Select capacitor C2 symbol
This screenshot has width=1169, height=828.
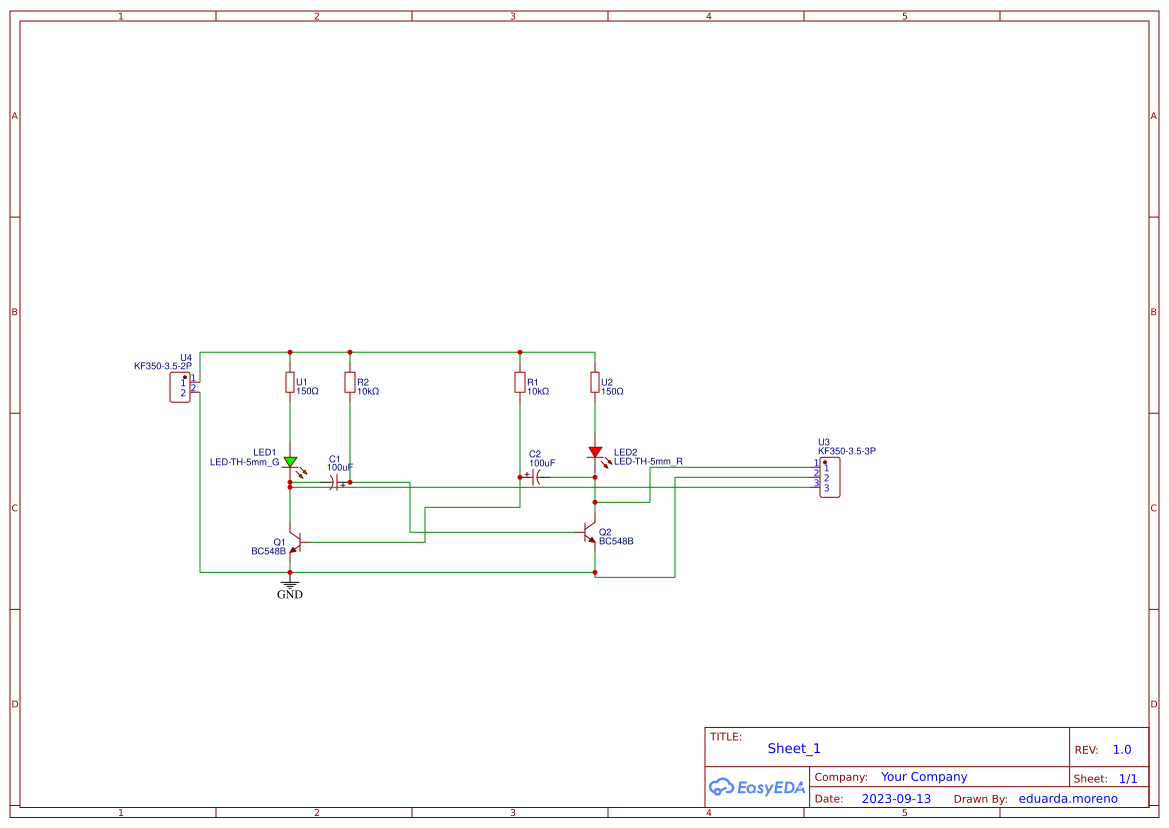[x=536, y=477]
